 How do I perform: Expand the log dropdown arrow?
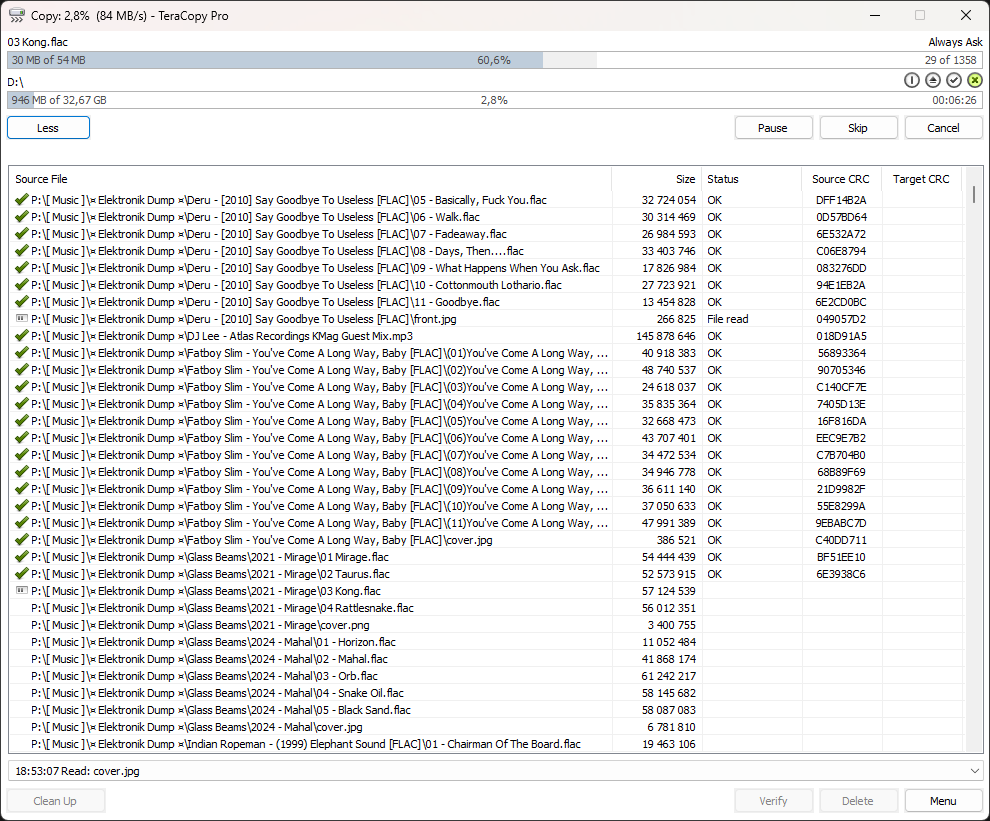[x=974, y=770]
